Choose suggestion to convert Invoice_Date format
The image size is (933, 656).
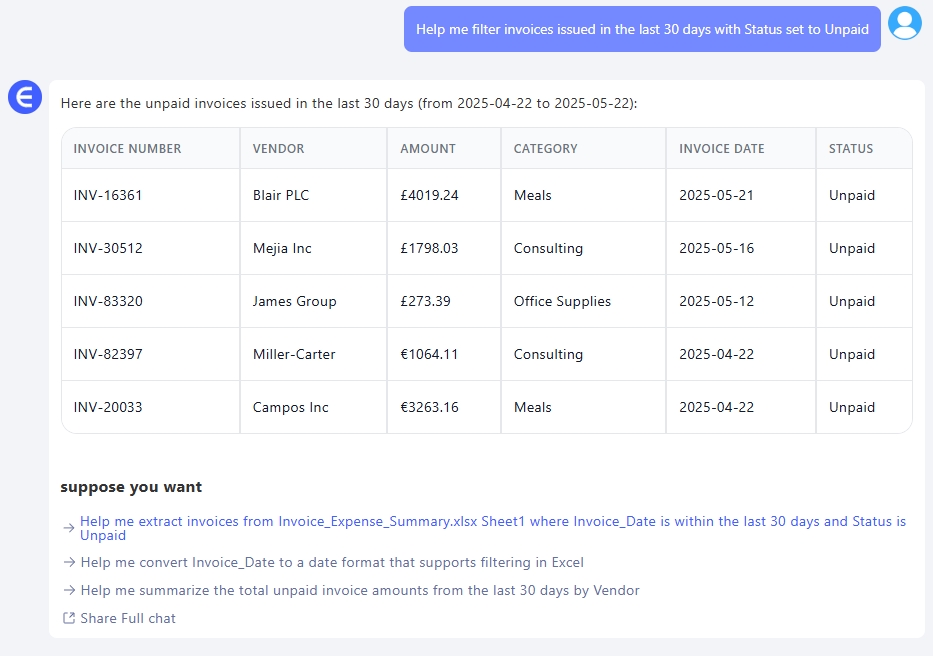click(332, 563)
